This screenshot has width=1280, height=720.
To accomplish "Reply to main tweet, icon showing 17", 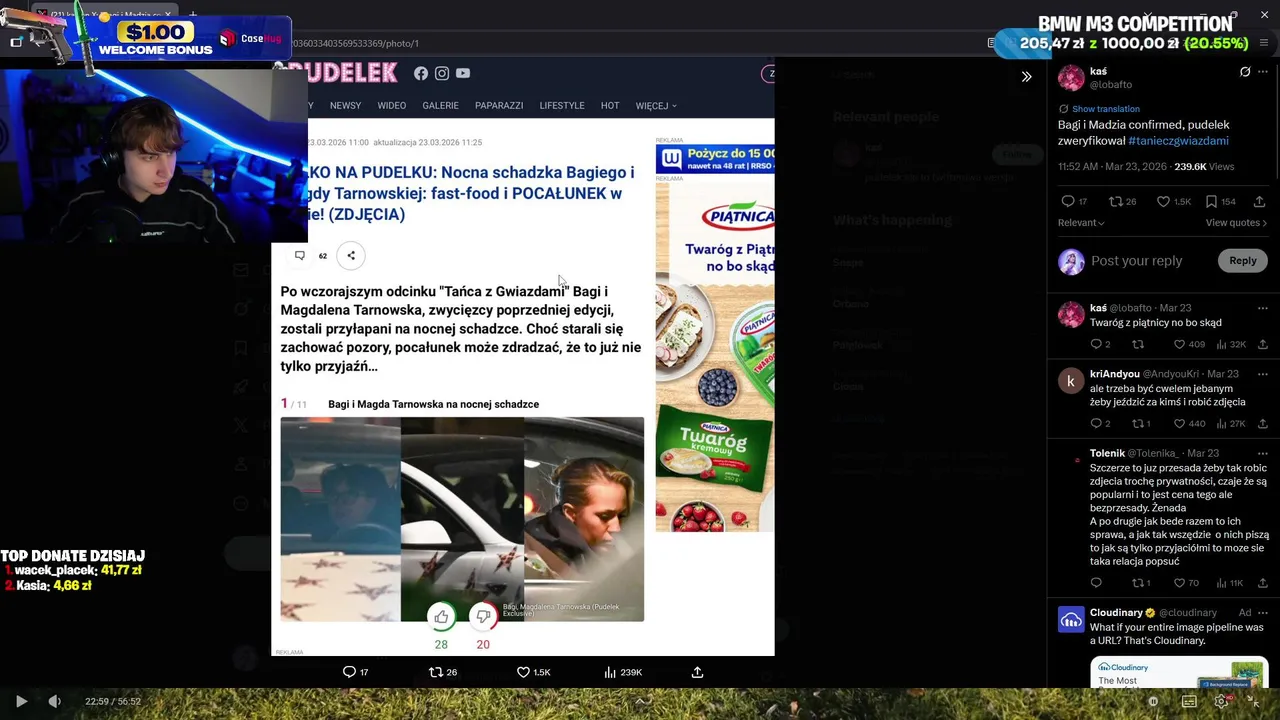I will [1074, 201].
